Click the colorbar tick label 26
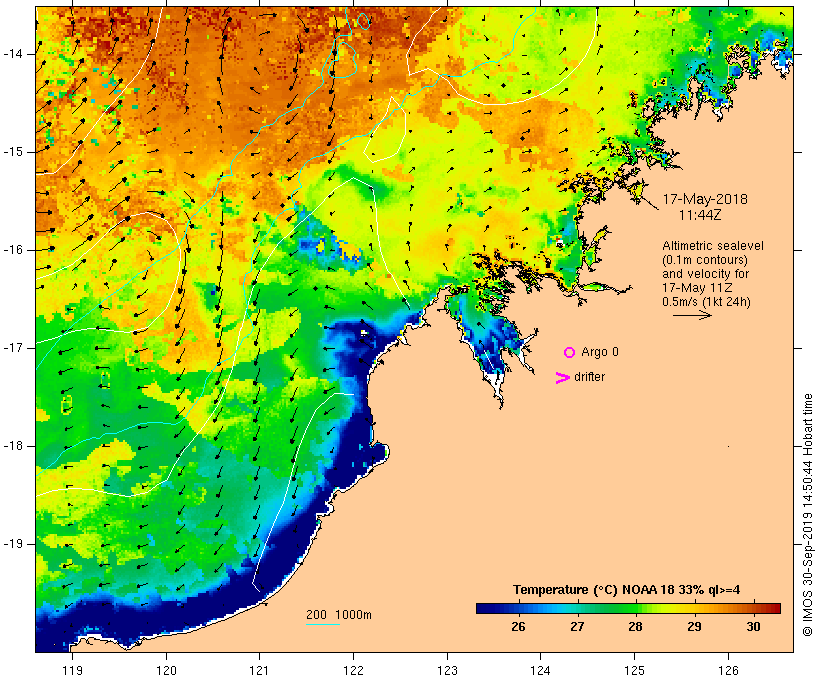This screenshot has height=680, width=820. pyautogui.click(x=518, y=627)
